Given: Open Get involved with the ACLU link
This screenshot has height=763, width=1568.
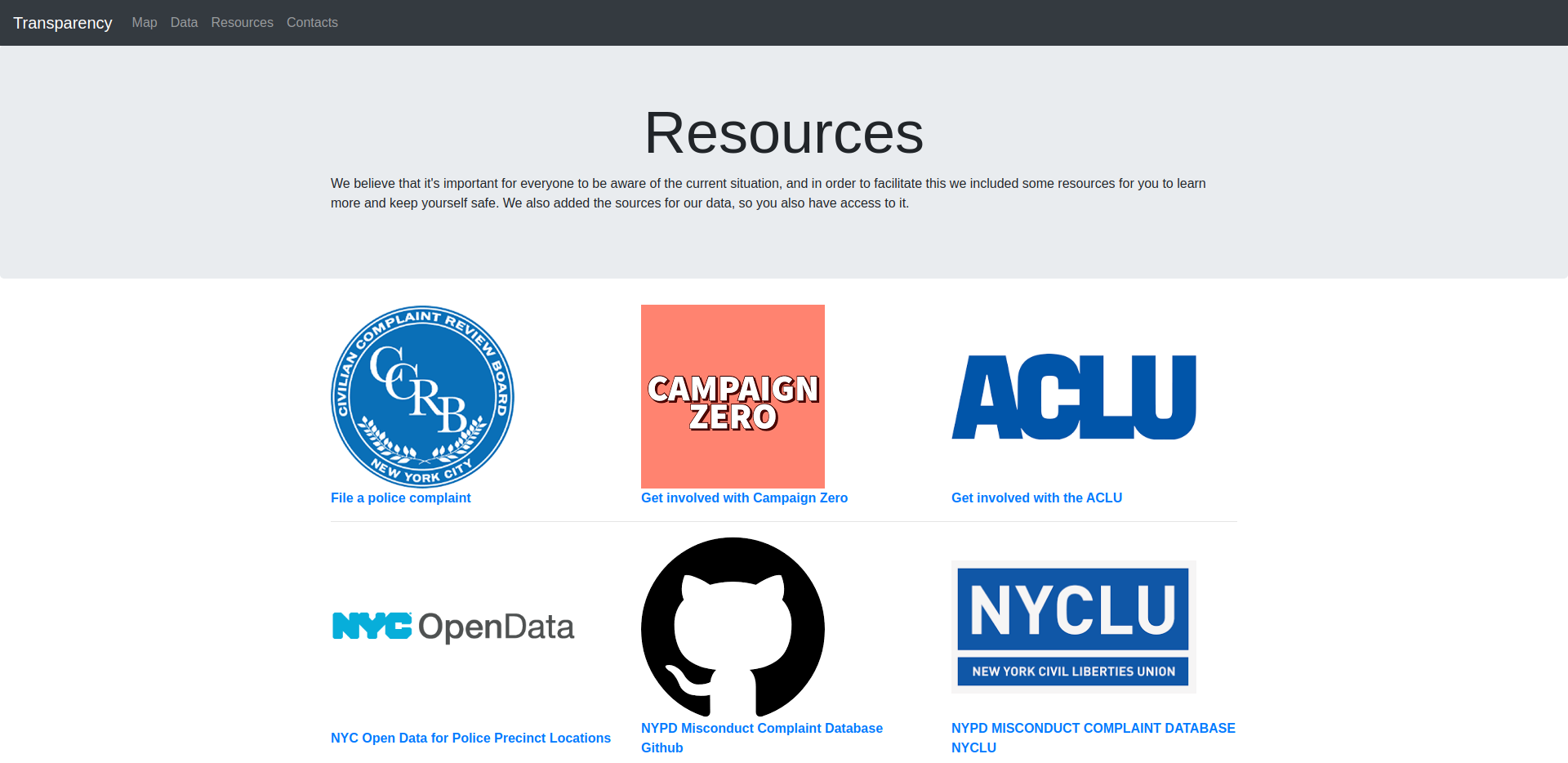Looking at the screenshot, I should pyautogui.click(x=1036, y=498).
